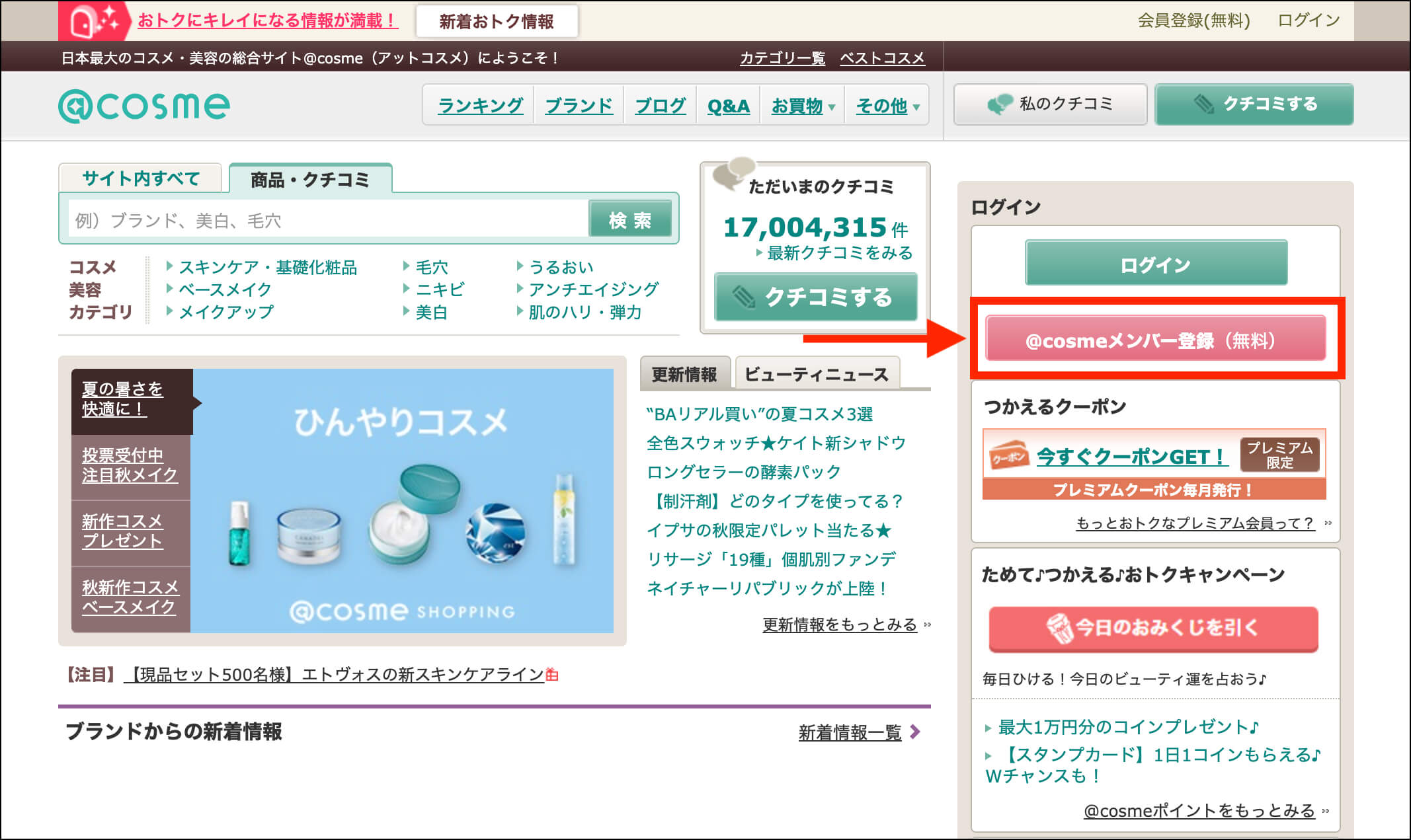Click @cosmeポイントをもっとみる link
The width and height of the screenshot is (1411, 840).
(1199, 811)
